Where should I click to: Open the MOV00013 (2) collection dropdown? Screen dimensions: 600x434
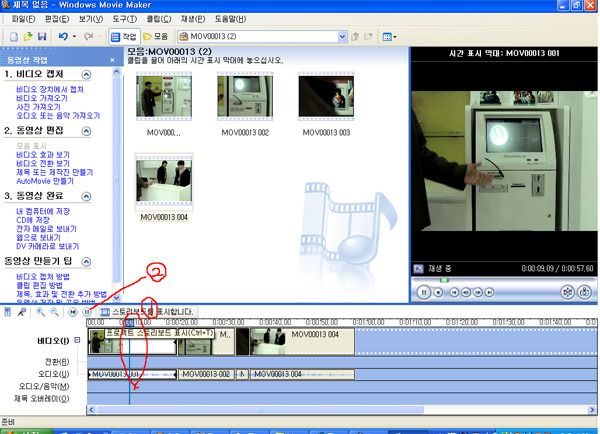[x=342, y=37]
